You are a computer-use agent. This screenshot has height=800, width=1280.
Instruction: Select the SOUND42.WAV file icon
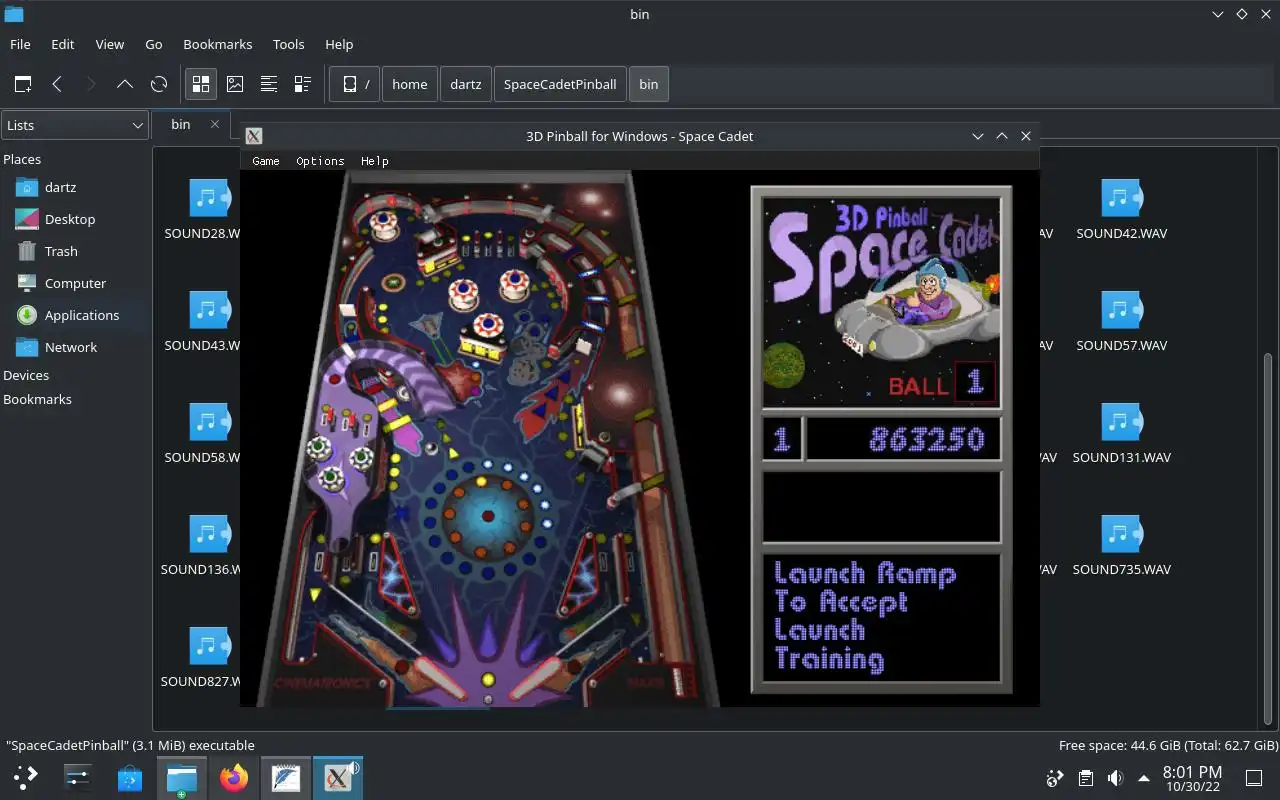(1121, 198)
